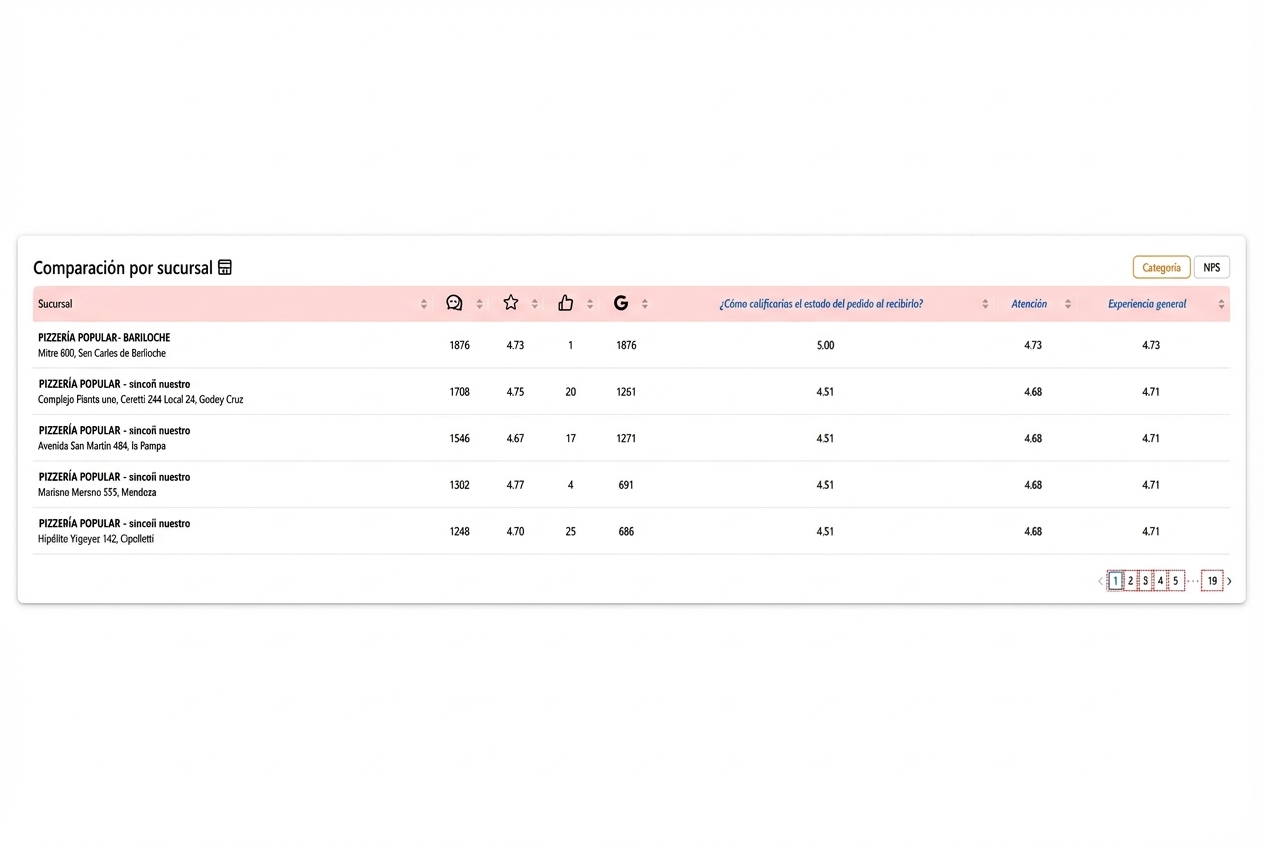Click the Google reviews column icon
1264x848 pixels.
coord(620,303)
